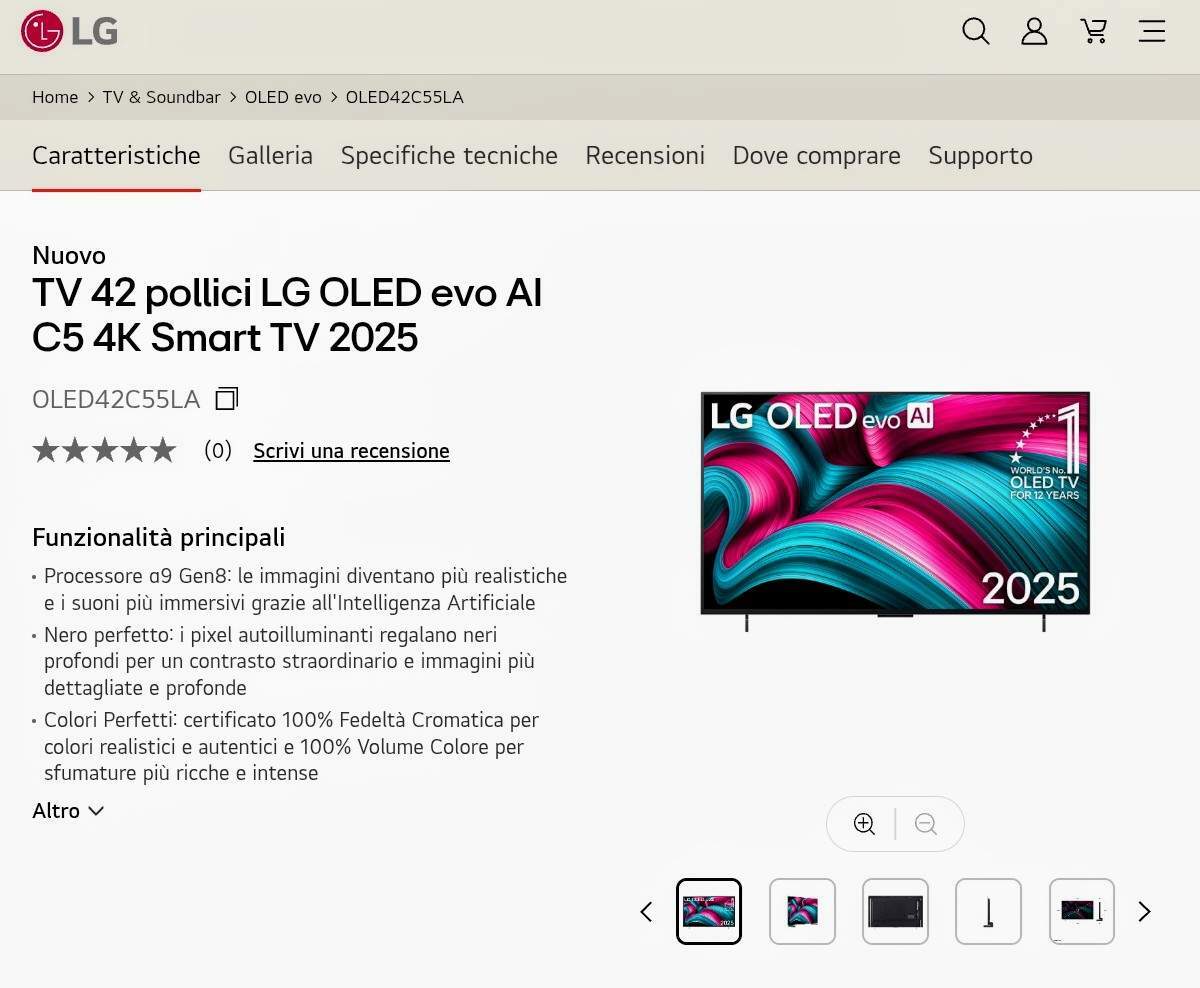
Task: Select the side profile thumbnail
Action: (988, 911)
